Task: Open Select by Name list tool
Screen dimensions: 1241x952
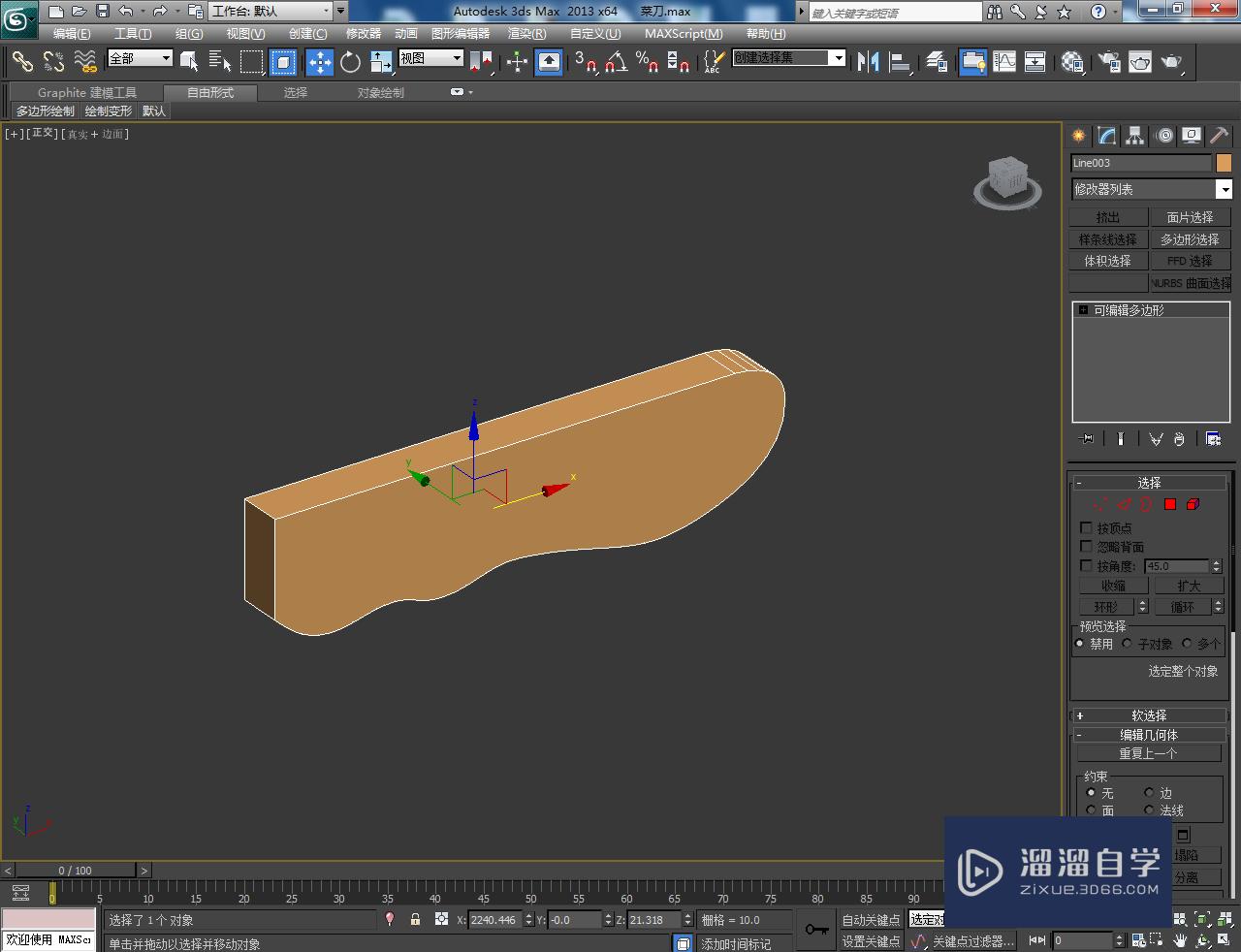Action: 220,62
